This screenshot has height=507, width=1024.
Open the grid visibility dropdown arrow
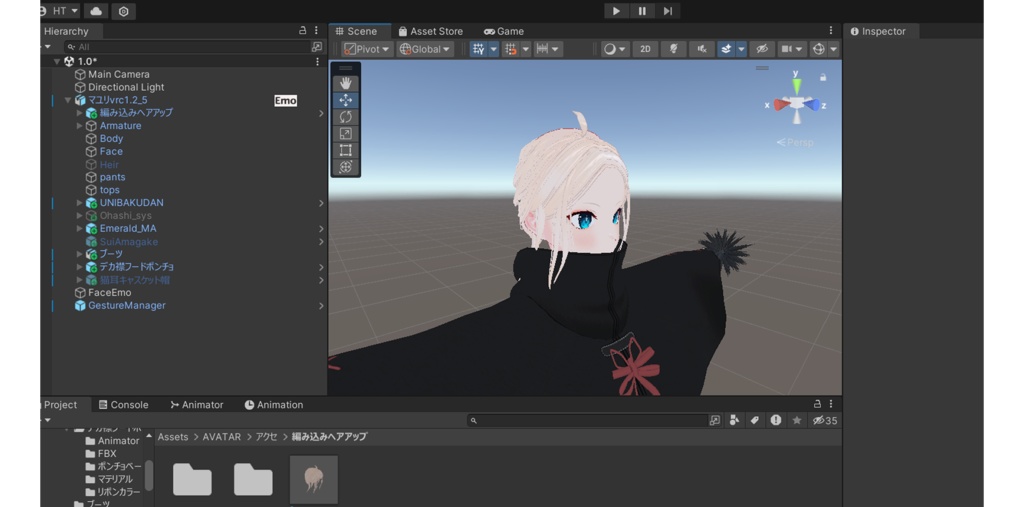[494, 49]
